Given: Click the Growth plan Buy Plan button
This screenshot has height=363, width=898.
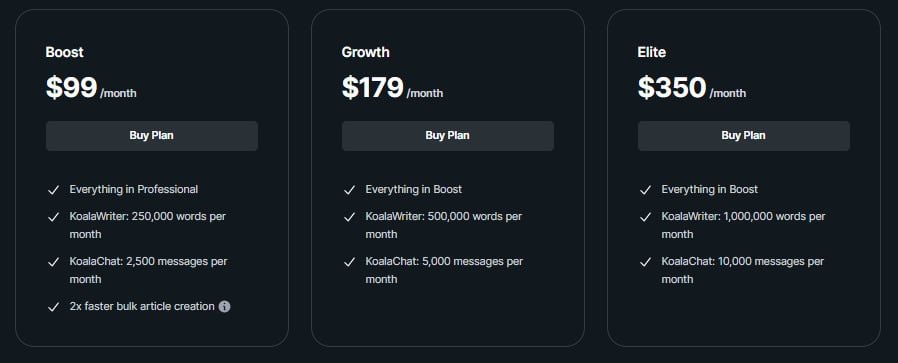Looking at the screenshot, I should [x=448, y=136].
